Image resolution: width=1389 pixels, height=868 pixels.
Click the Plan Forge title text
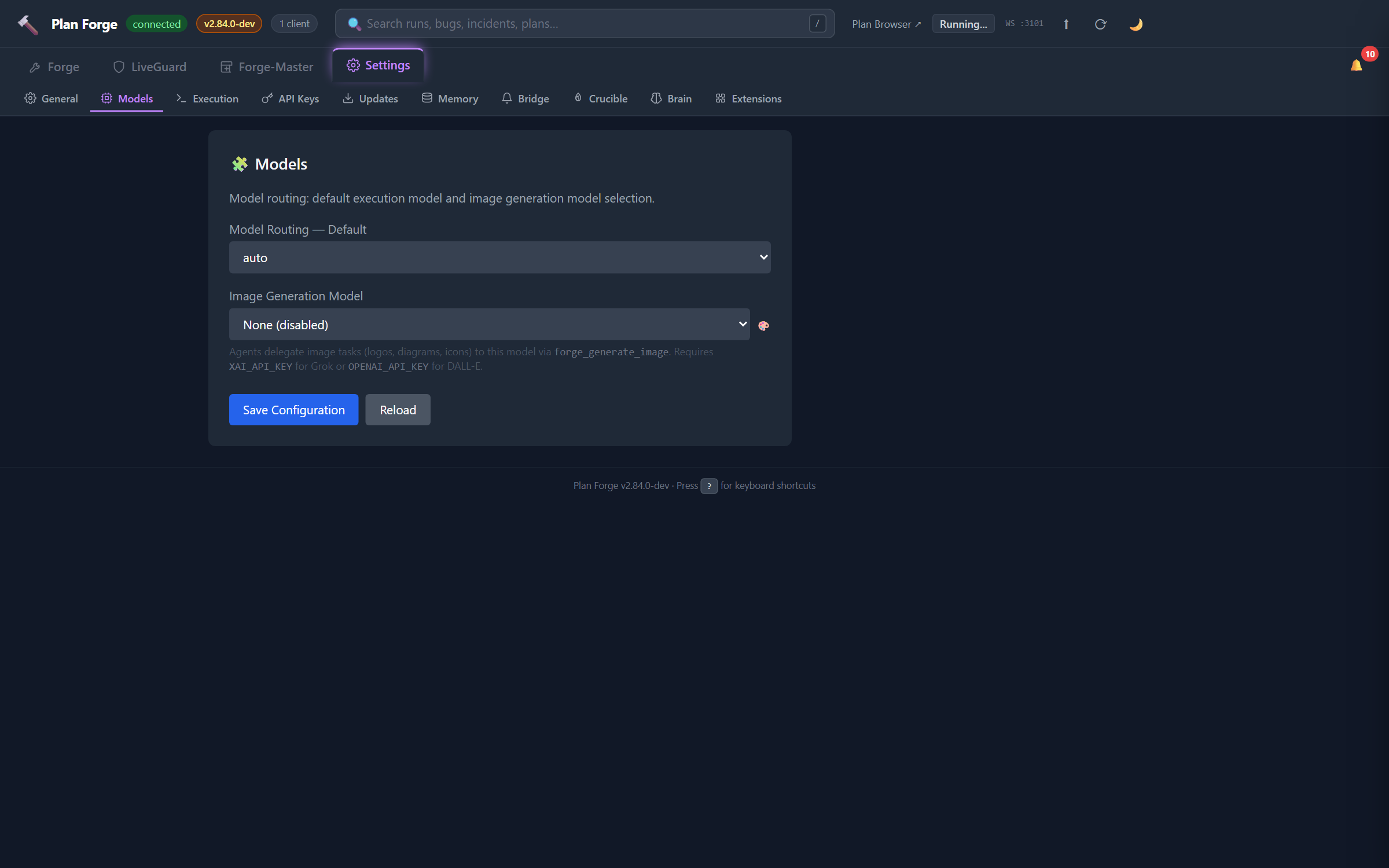tap(84, 24)
